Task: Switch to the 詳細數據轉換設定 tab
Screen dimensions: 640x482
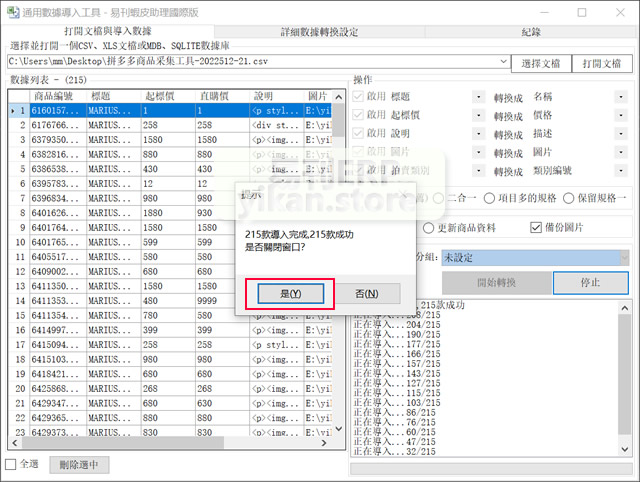Action: [321, 32]
